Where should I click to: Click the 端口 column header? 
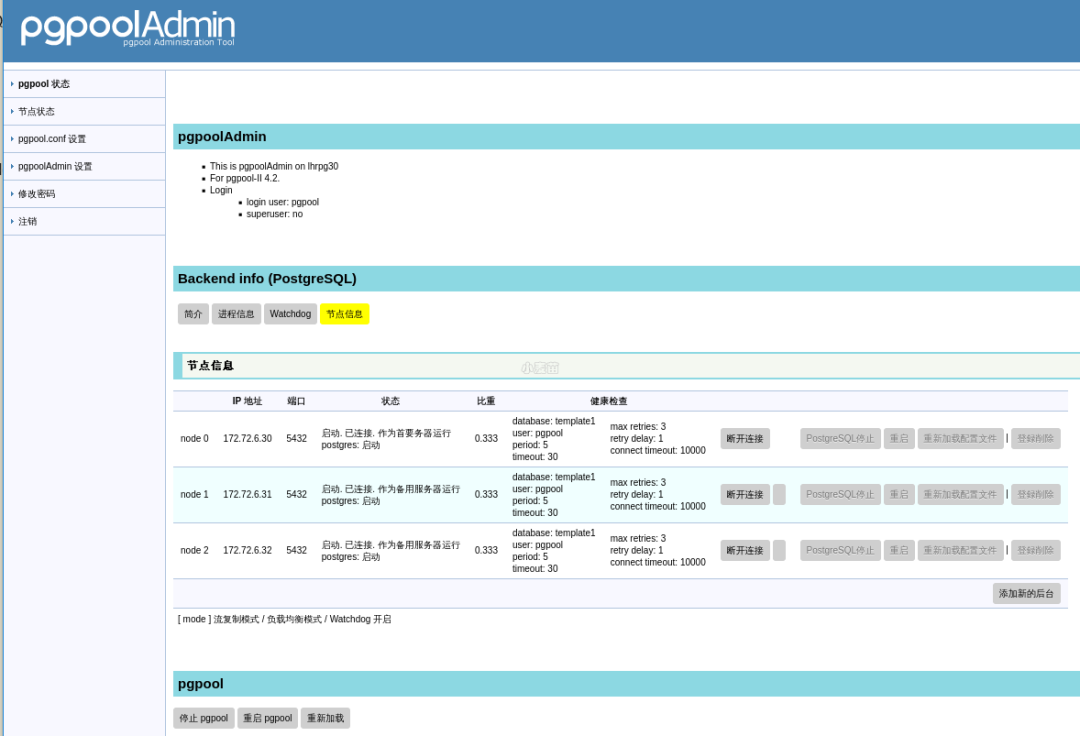(x=296, y=401)
